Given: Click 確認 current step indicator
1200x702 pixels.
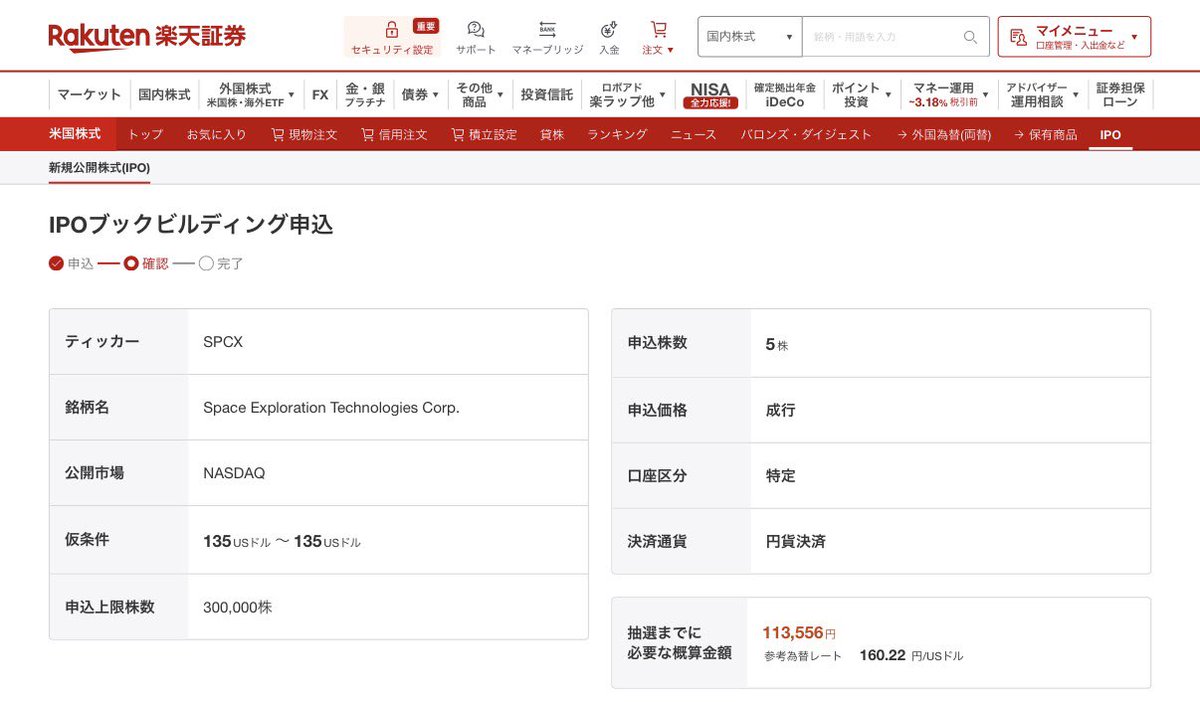Looking at the screenshot, I should pos(146,264).
